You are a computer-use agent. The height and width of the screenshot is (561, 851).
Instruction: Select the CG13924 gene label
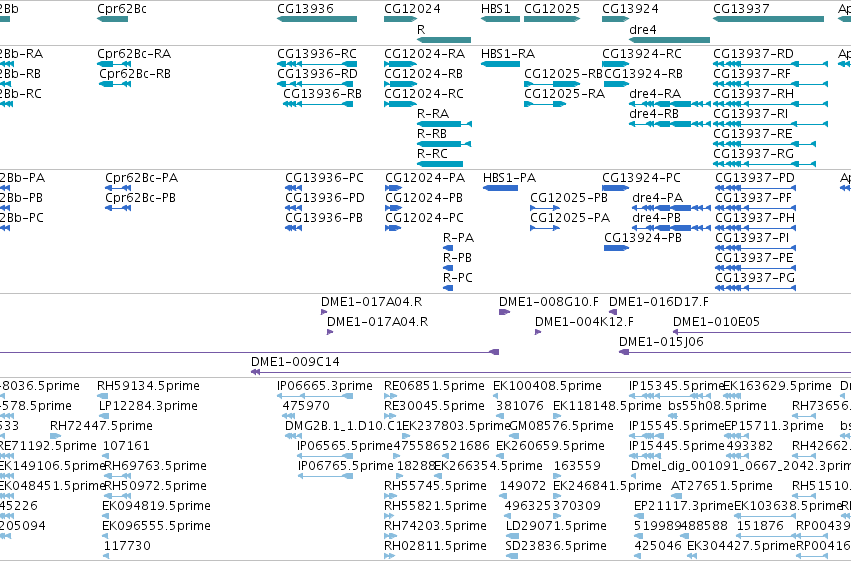point(630,9)
